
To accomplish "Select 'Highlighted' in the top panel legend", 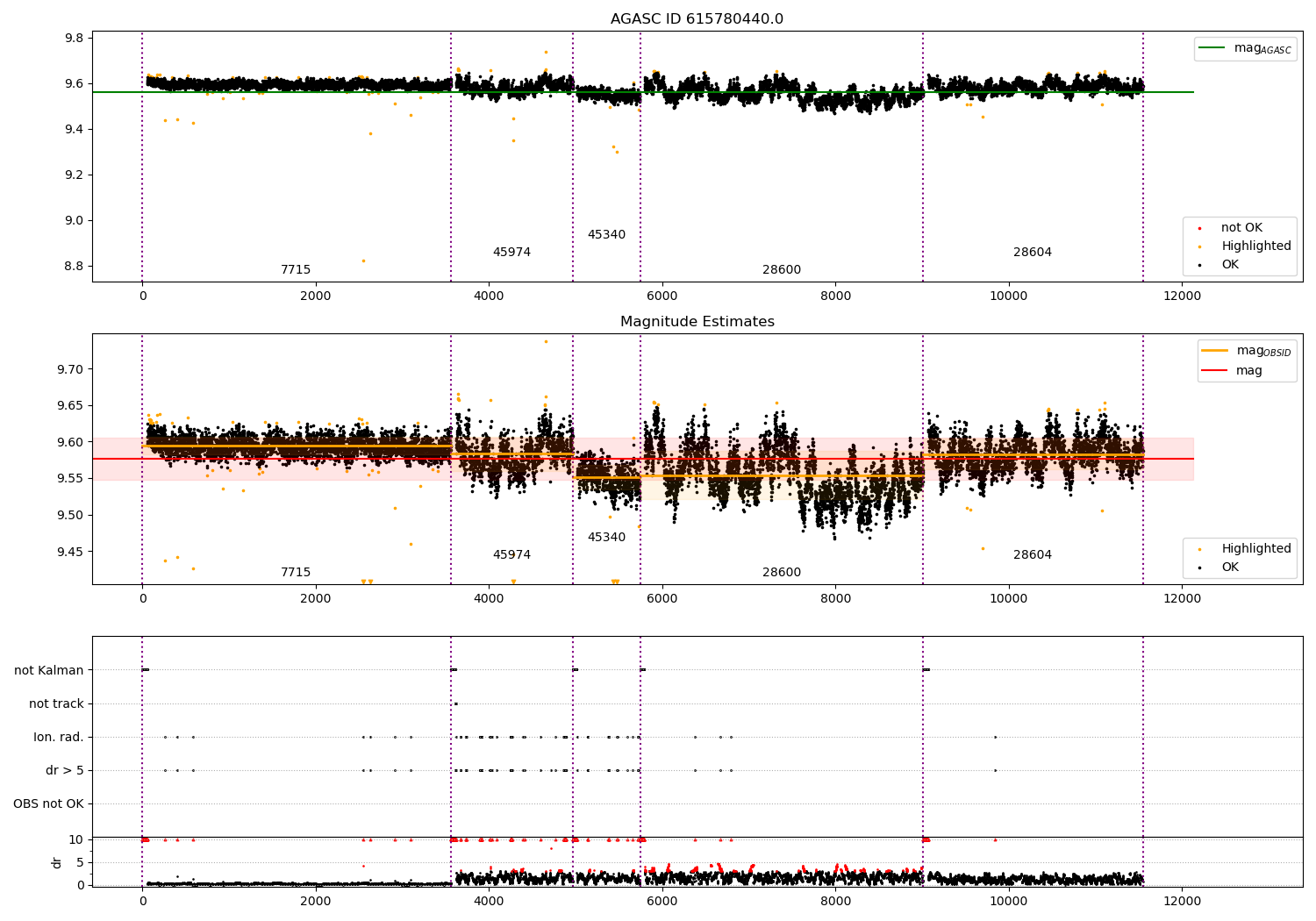I will point(1245,246).
